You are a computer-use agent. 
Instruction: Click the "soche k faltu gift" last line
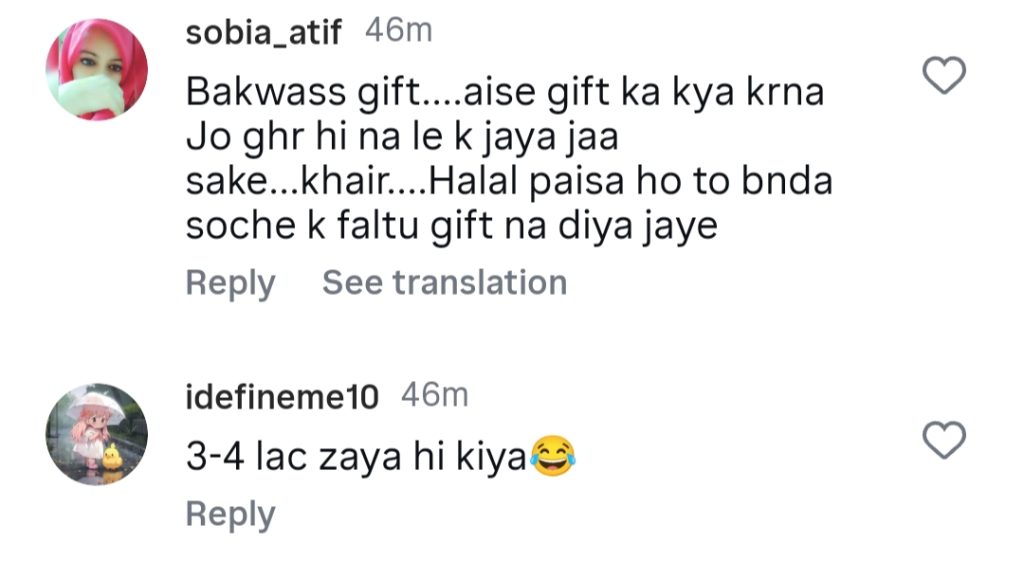coord(452,227)
